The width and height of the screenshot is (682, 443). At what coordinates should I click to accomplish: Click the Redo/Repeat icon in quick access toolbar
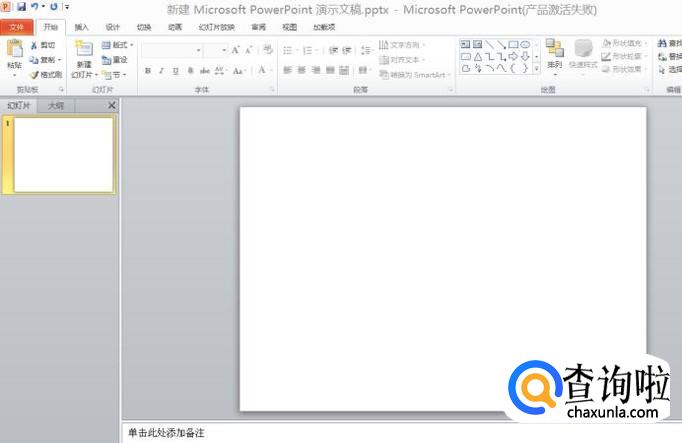tap(53, 7)
